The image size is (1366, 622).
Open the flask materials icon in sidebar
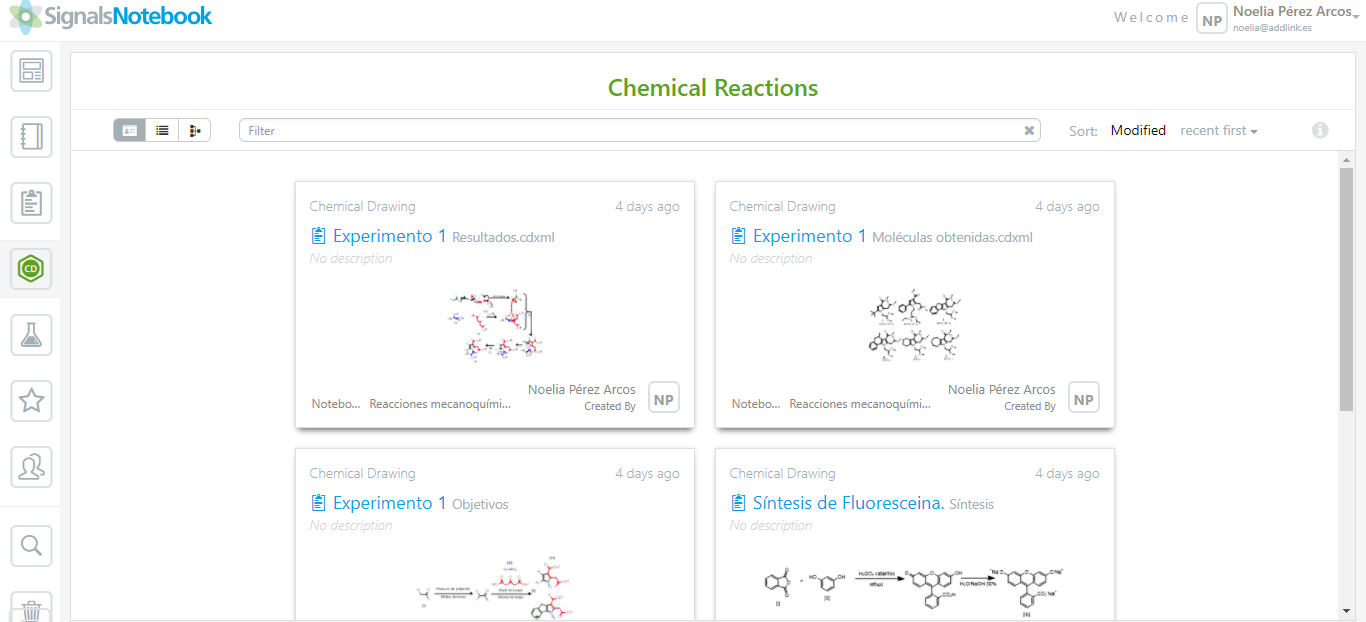coord(31,335)
